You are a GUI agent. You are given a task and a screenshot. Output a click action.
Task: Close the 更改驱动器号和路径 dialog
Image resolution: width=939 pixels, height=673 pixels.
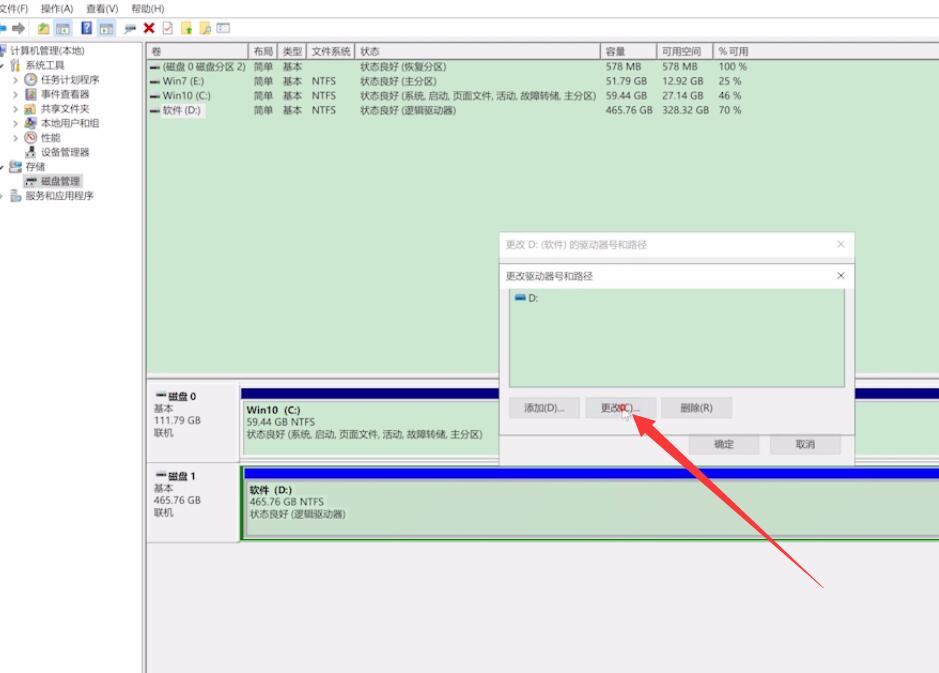pyautogui.click(x=841, y=275)
